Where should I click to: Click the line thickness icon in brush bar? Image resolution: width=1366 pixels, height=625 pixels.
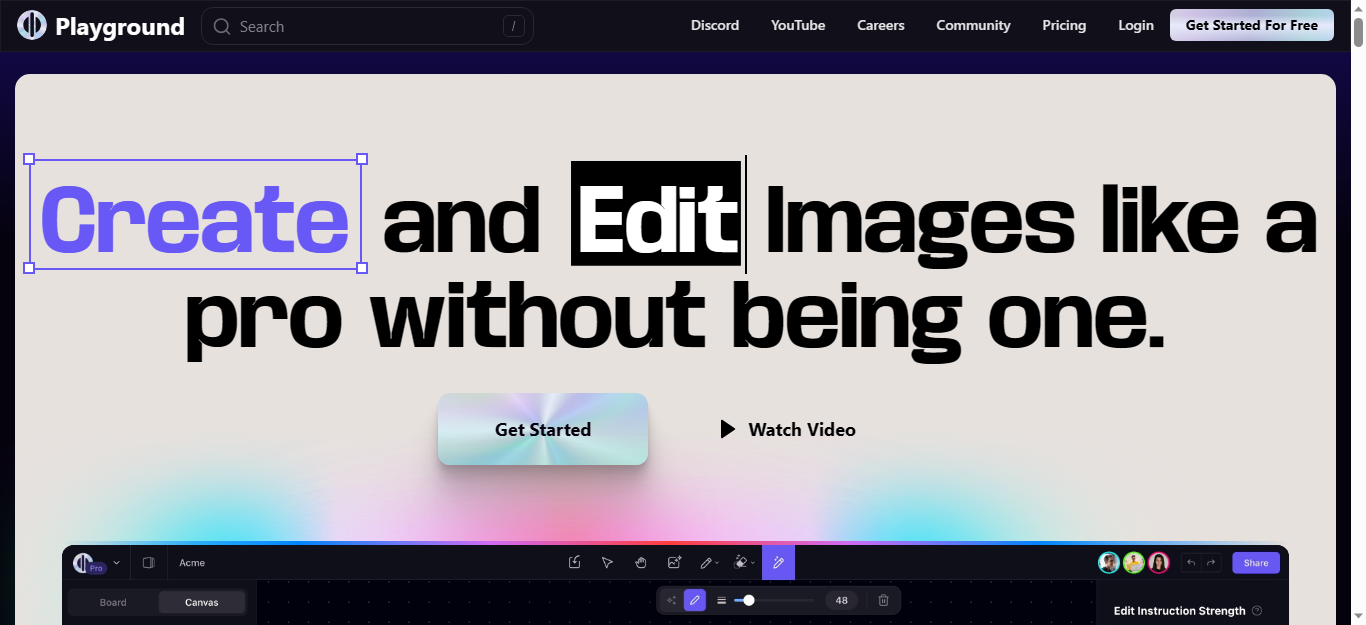721,600
